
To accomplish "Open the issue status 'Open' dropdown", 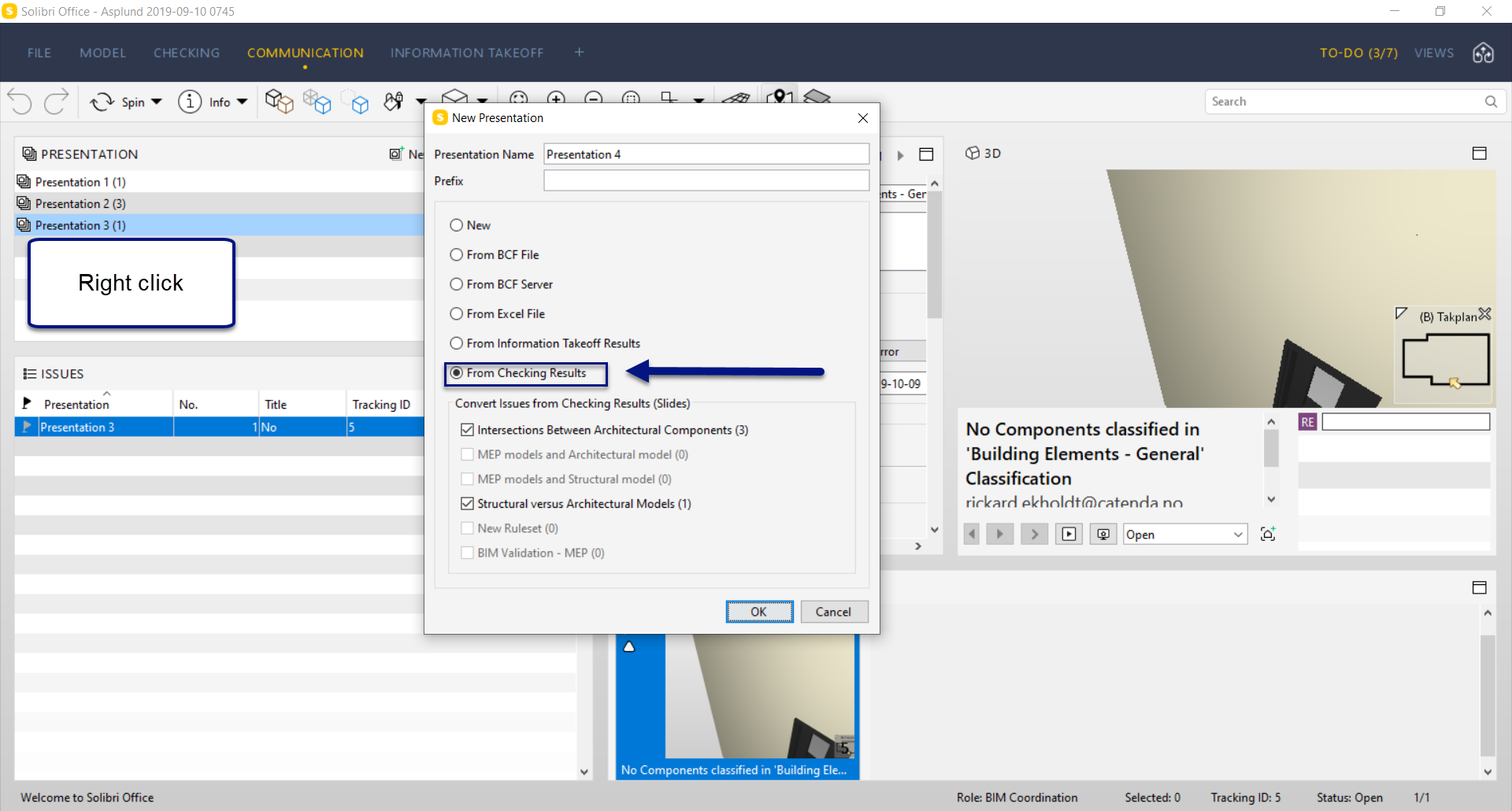I will (1185, 535).
